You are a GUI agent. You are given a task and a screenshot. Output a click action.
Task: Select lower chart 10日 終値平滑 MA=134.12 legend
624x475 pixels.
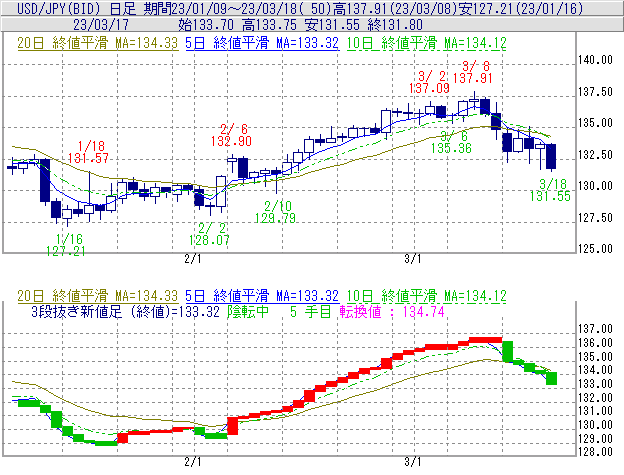click(x=427, y=296)
